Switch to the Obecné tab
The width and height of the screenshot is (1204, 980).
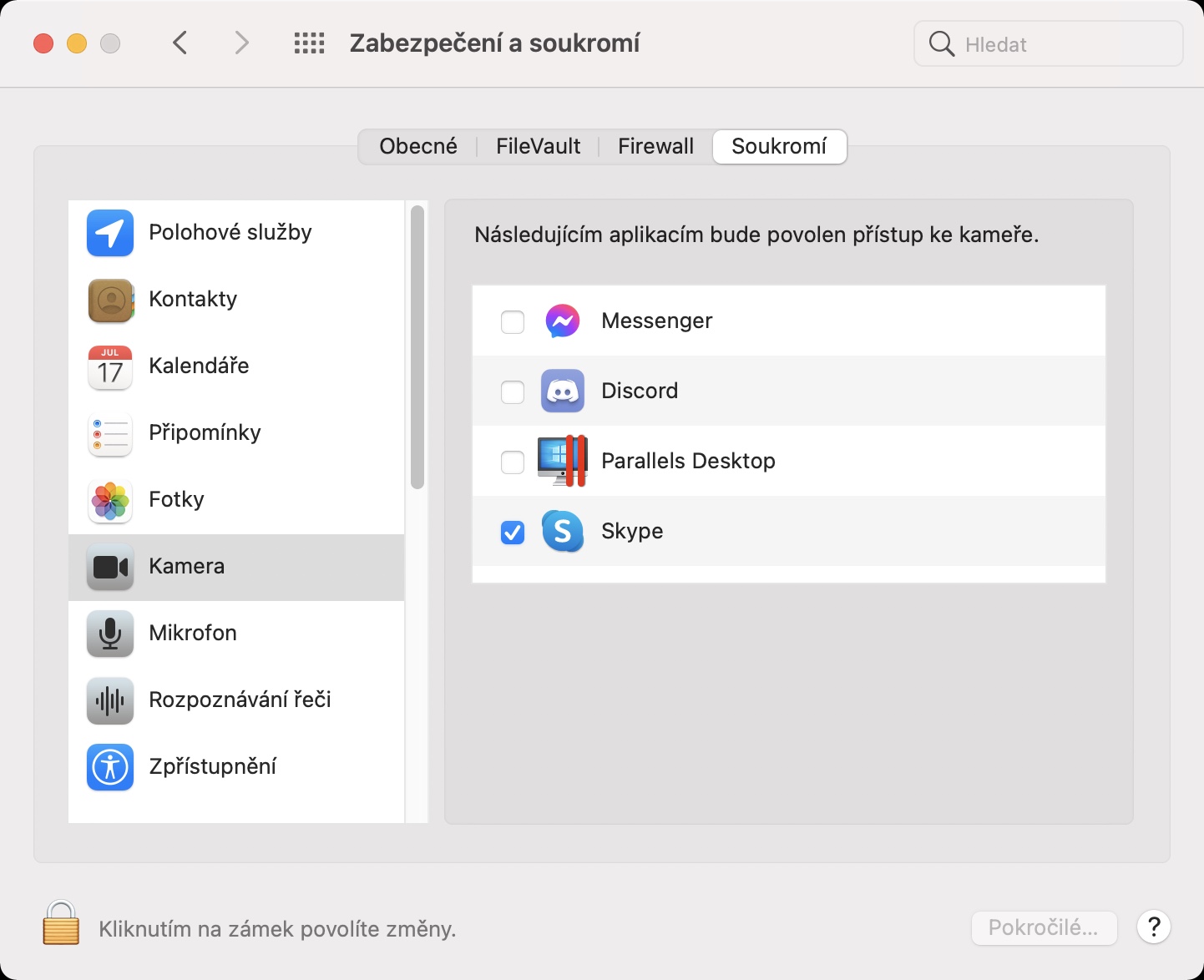coord(418,147)
